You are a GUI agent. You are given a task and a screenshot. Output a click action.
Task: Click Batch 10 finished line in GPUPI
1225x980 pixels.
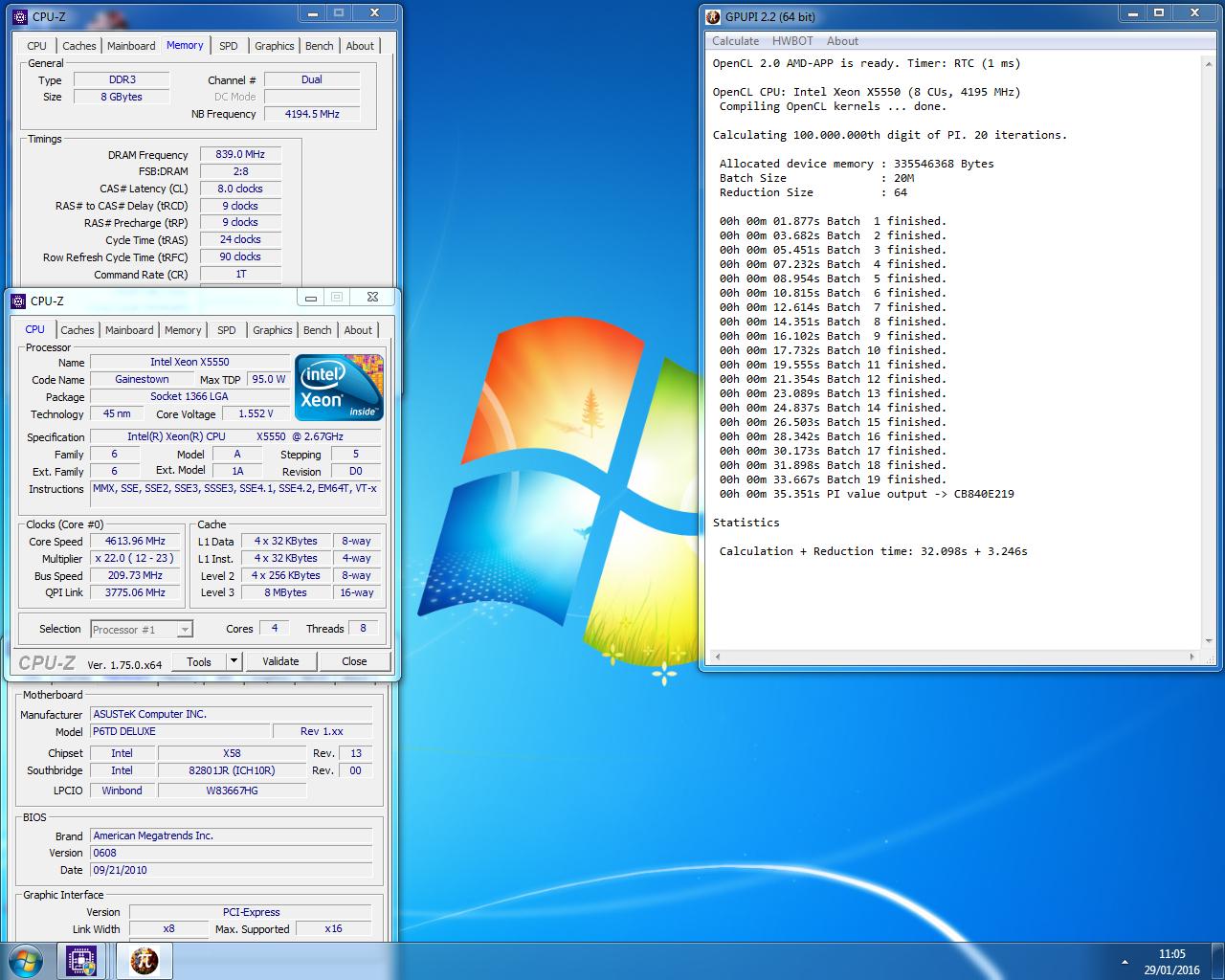833,350
